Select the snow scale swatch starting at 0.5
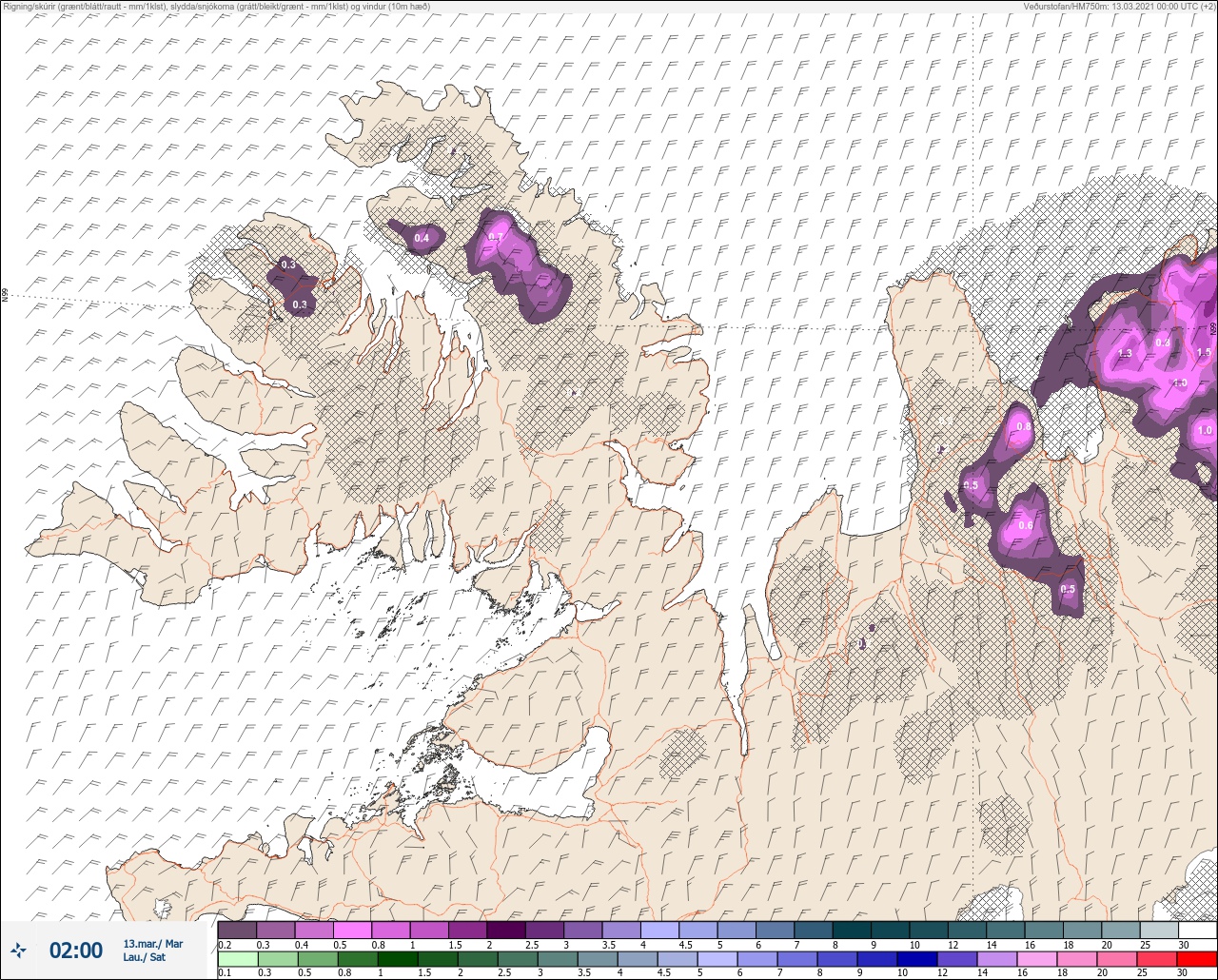This screenshot has width=1218, height=980. [352, 930]
